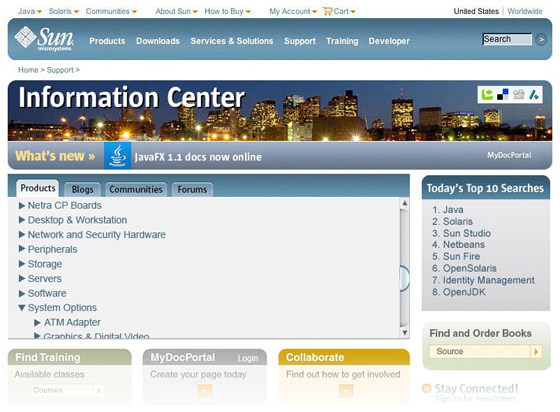
Task: Click the Source books field
Action: [480, 352]
